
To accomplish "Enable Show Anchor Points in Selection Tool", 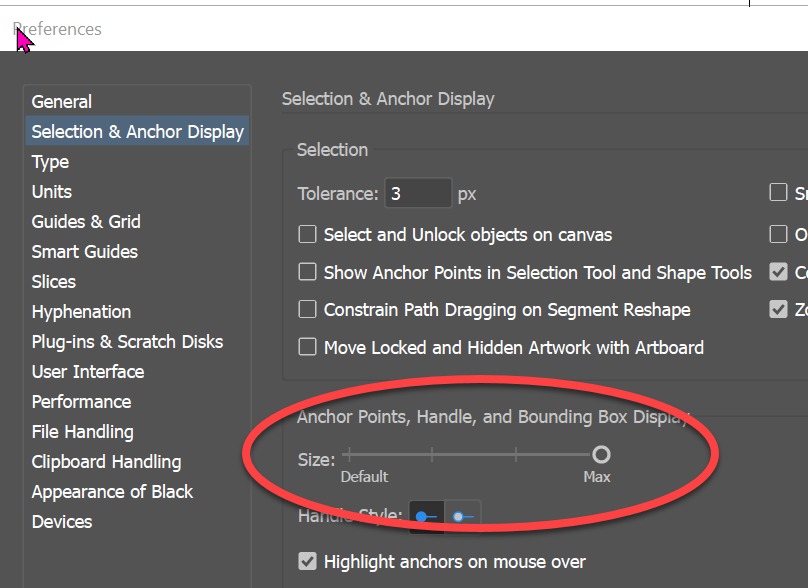I will tap(308, 272).
